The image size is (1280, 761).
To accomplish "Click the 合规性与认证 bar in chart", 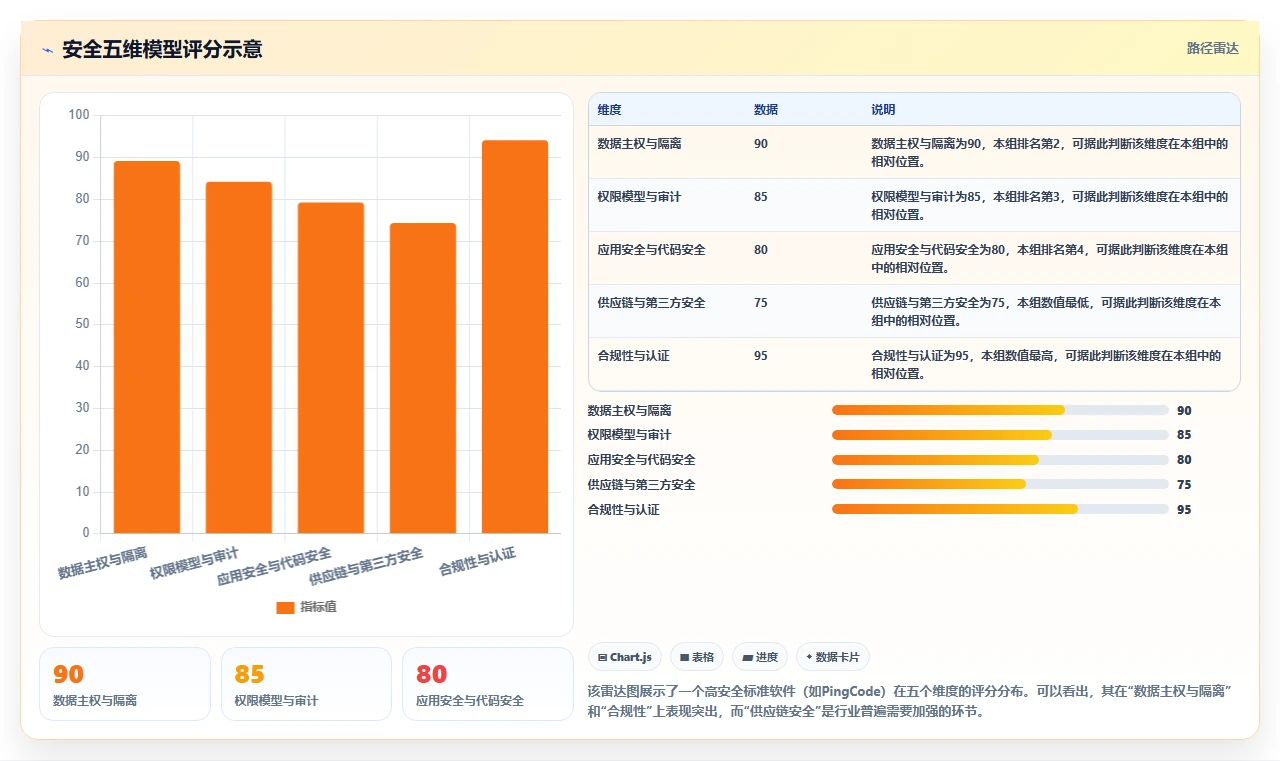I will pos(515,337).
